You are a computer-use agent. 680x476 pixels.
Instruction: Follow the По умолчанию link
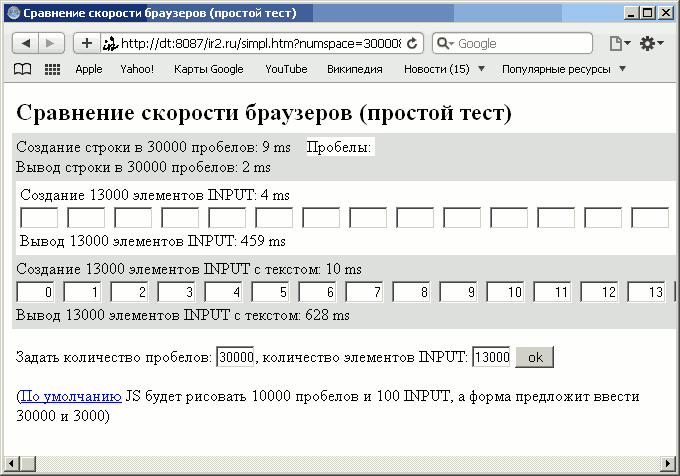click(x=71, y=396)
